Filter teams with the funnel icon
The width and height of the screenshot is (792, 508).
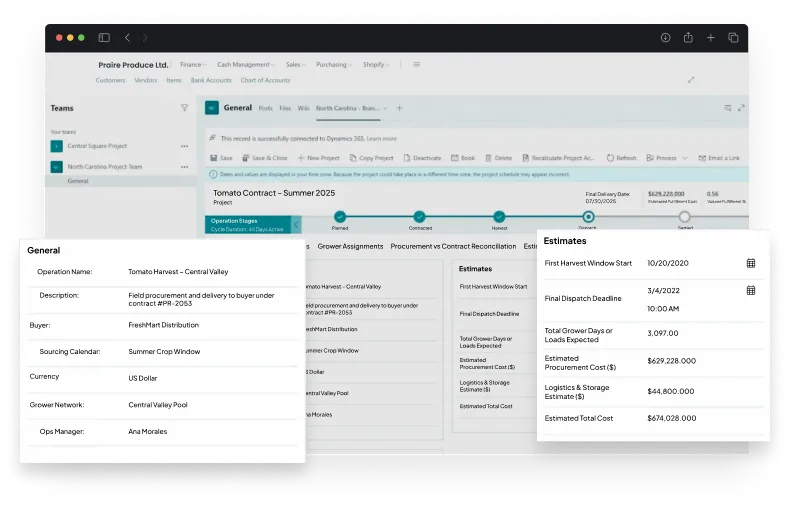click(x=184, y=108)
